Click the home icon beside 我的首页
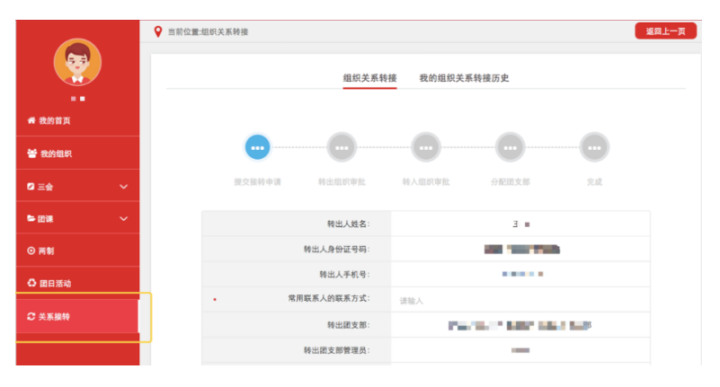 31,120
